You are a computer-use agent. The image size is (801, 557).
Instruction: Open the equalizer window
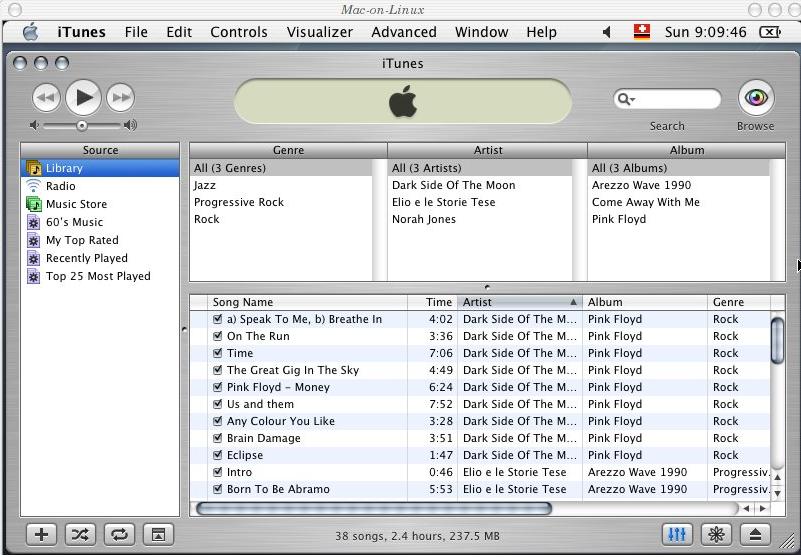(677, 535)
